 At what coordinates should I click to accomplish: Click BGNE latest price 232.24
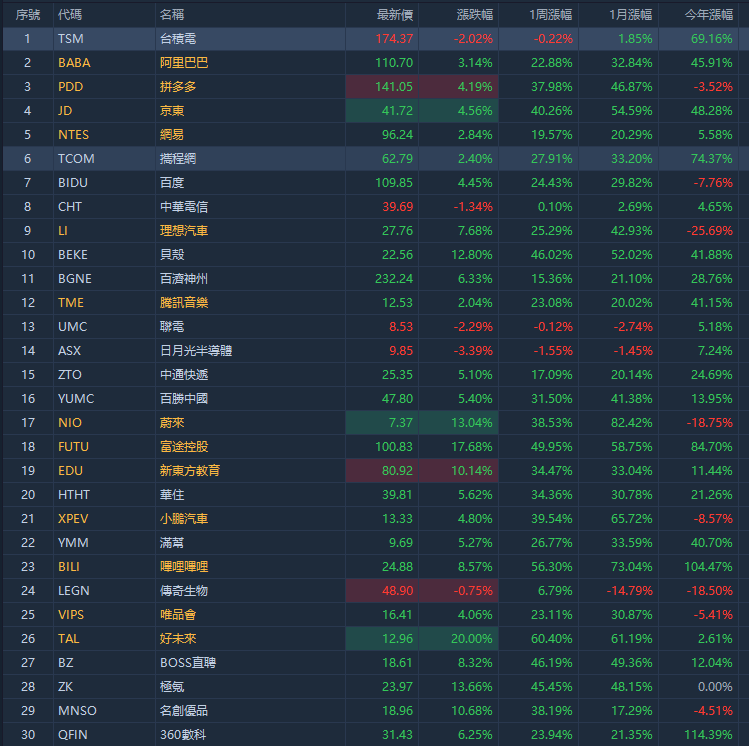[394, 278]
